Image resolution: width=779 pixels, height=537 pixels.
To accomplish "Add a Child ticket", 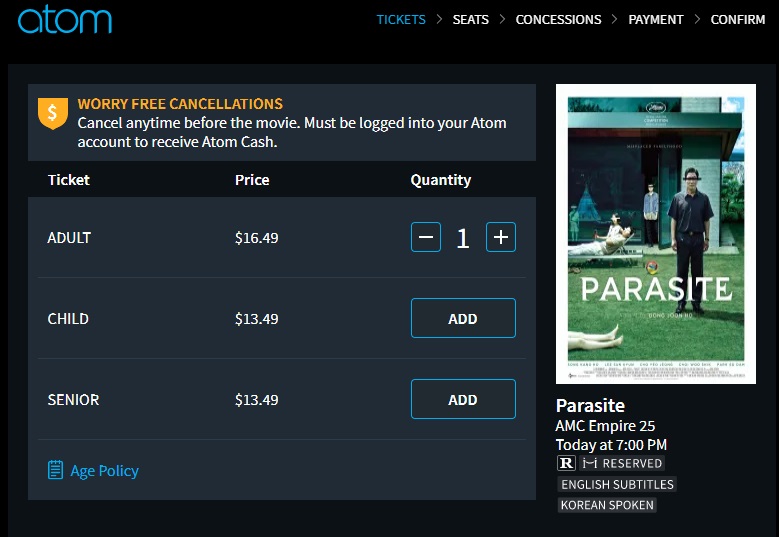I will pos(463,318).
